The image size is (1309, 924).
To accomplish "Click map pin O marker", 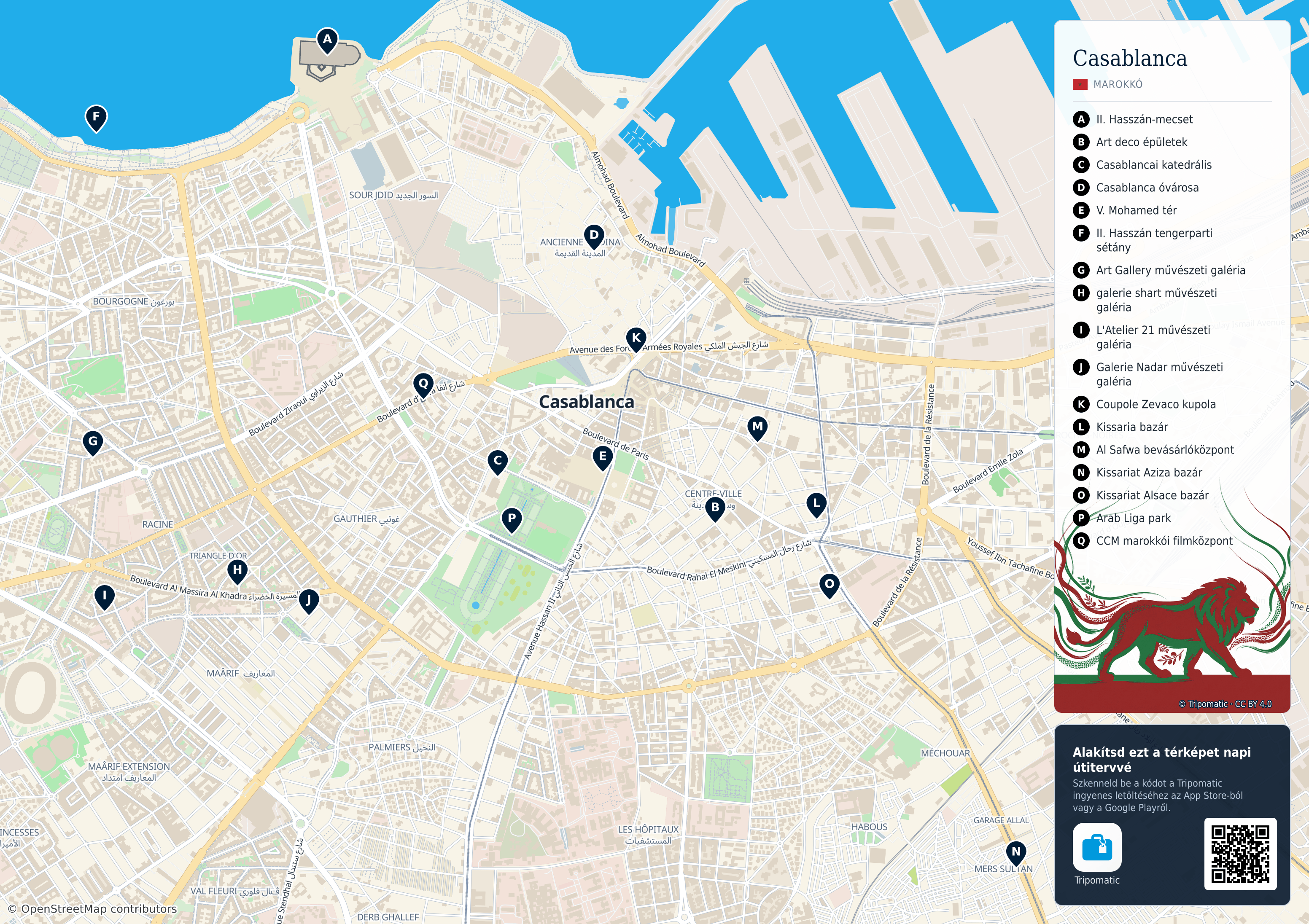I will coord(830,586).
